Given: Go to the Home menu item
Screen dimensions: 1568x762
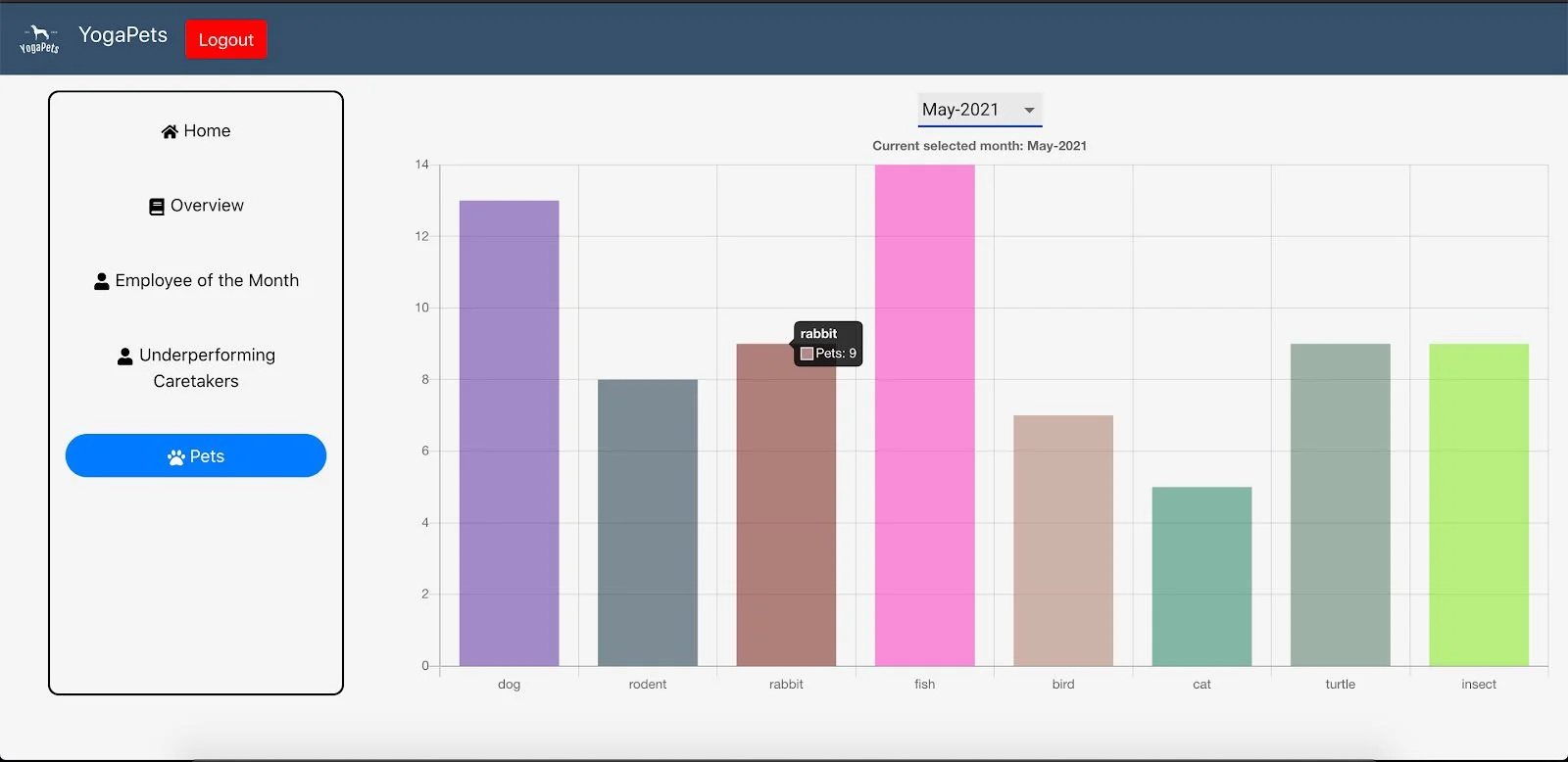Looking at the screenshot, I should pos(196,131).
